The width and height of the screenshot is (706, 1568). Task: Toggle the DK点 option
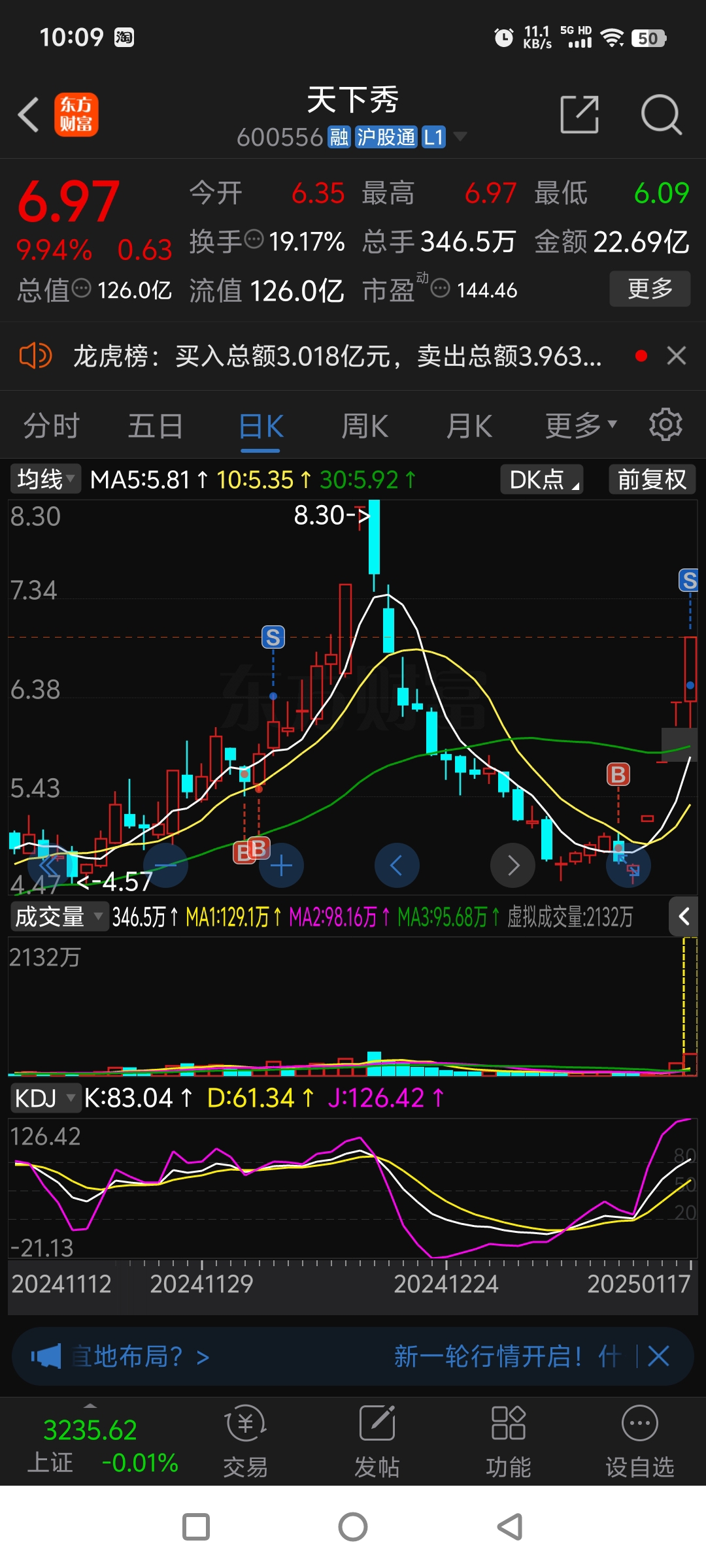coord(542,480)
